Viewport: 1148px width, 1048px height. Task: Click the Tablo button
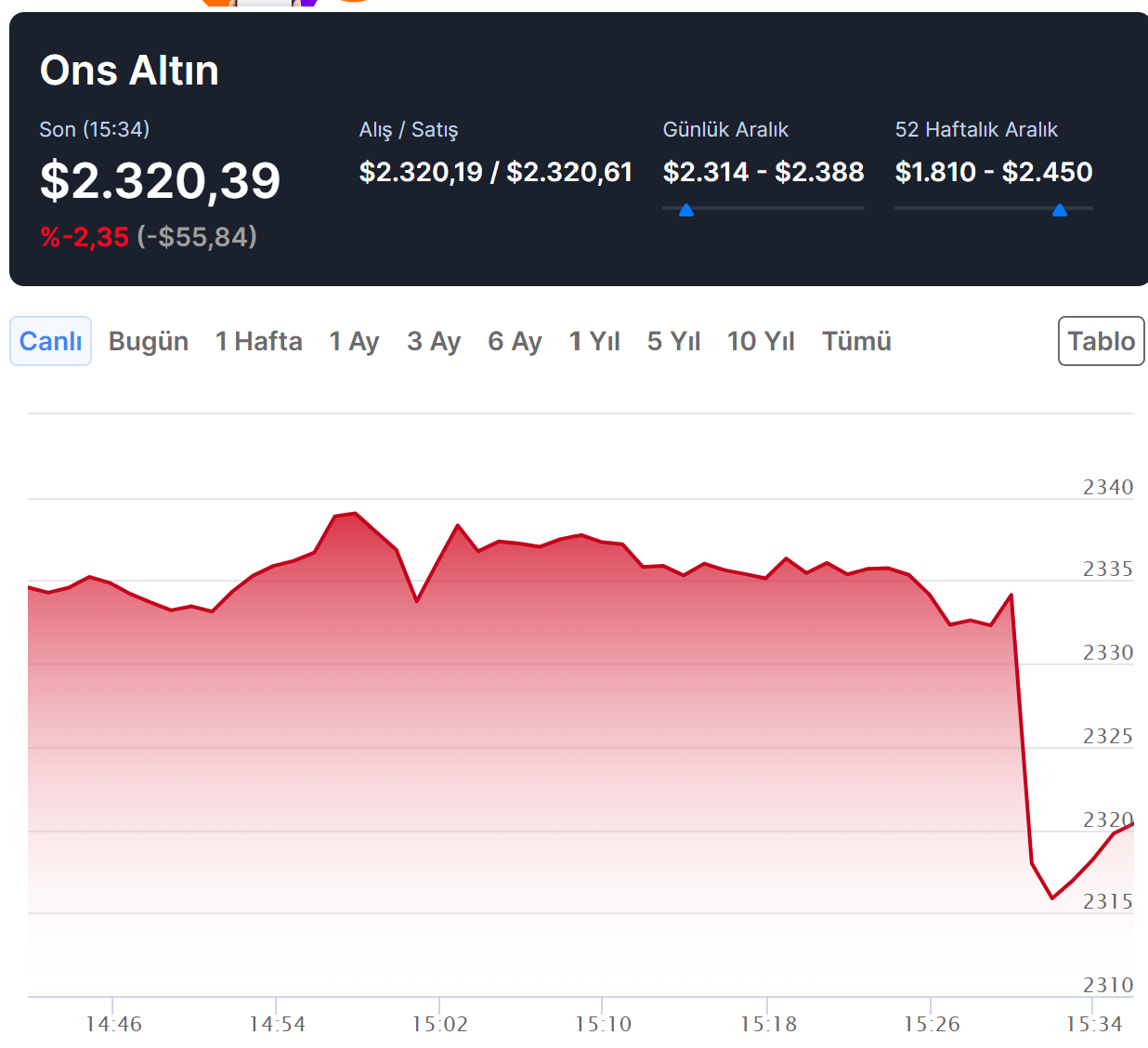1101,341
